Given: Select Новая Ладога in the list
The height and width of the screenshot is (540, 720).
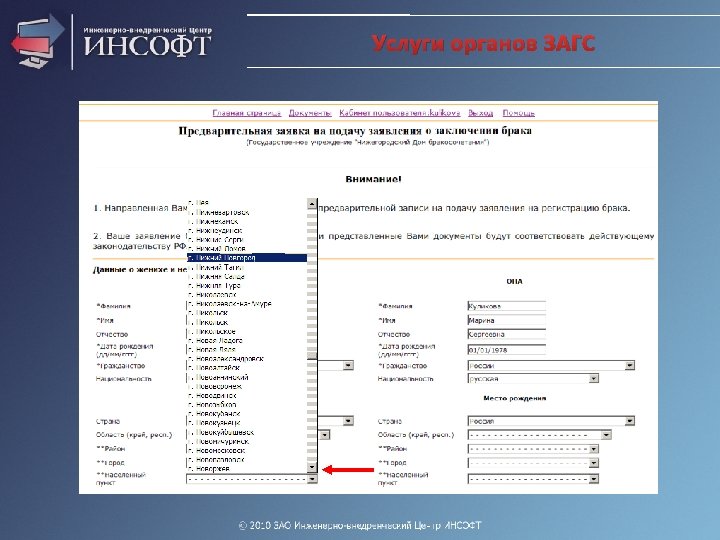Looking at the screenshot, I should [247, 341].
